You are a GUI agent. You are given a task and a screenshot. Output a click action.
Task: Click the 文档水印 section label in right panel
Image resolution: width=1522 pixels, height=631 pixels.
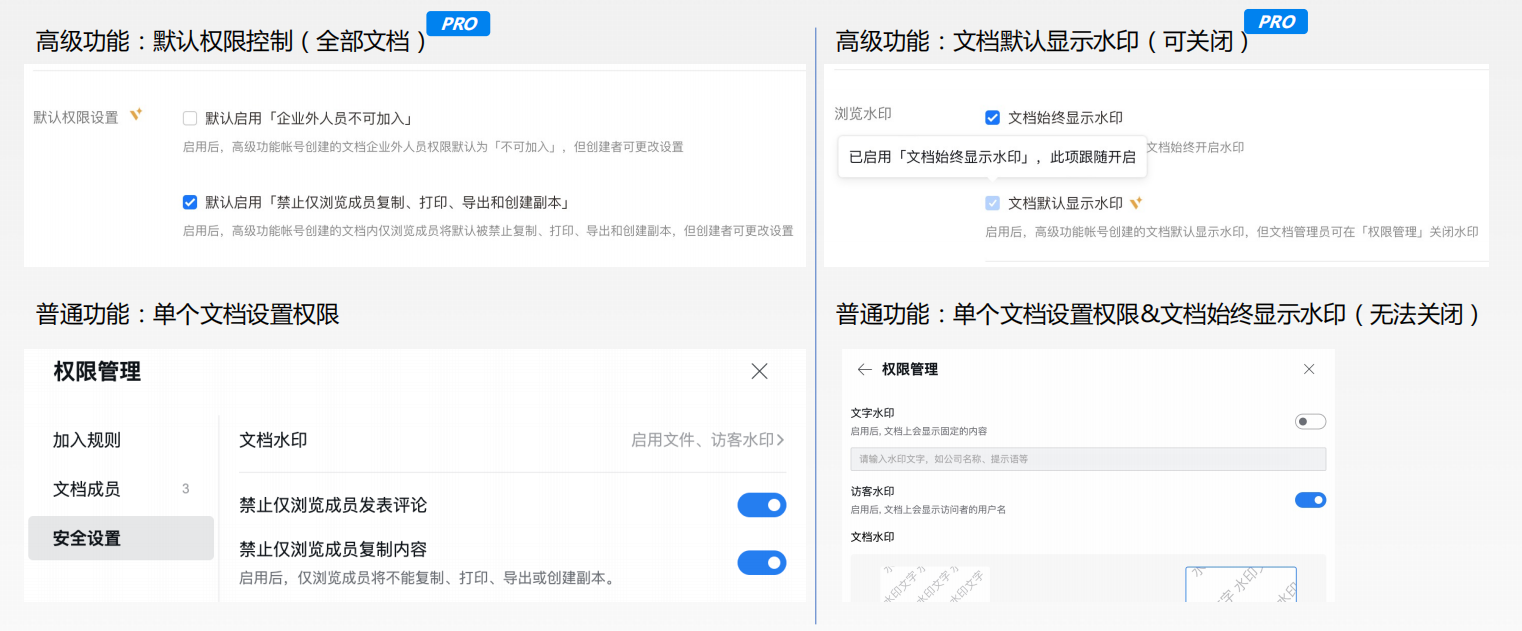coord(872,537)
